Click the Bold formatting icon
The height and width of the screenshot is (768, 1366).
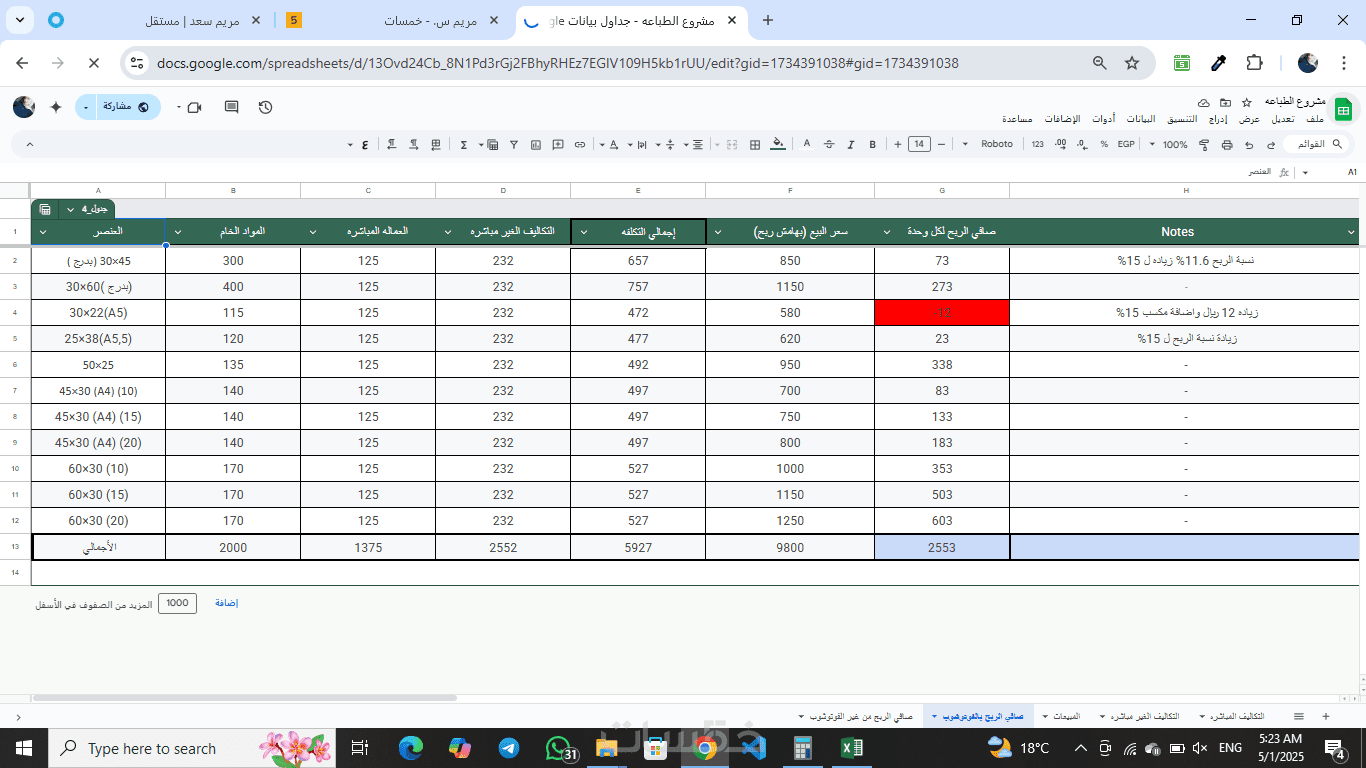pos(872,145)
